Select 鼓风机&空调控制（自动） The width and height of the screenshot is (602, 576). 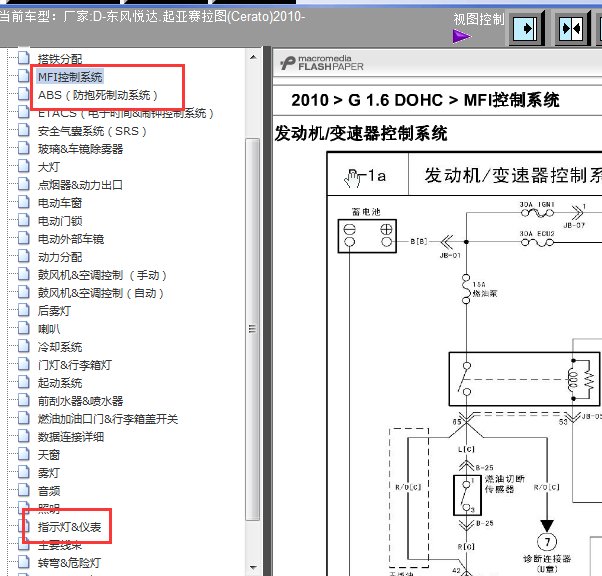pos(101,293)
